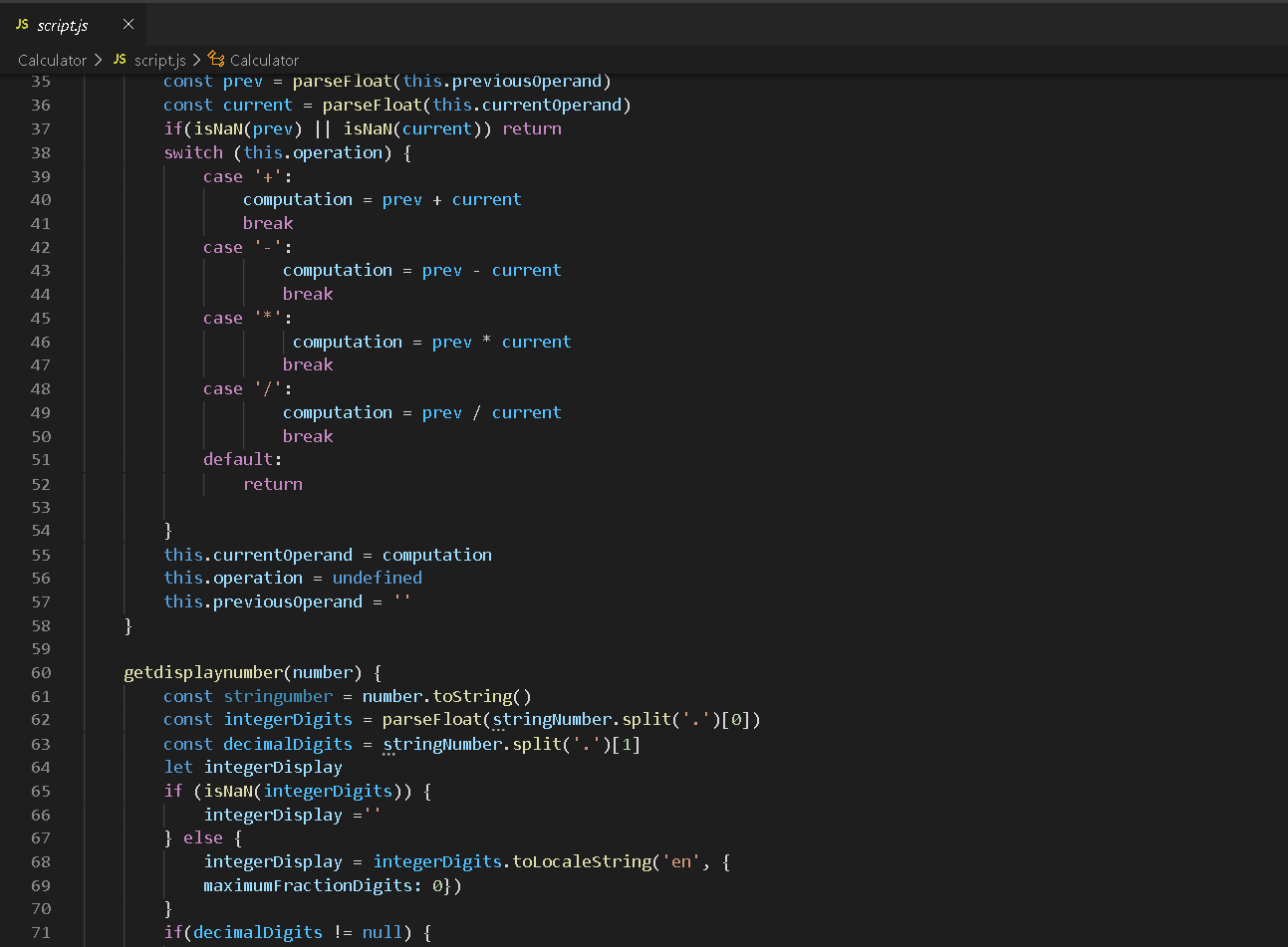
Task: Open the Calculator class breadcrumb after script.js
Action: click(264, 60)
